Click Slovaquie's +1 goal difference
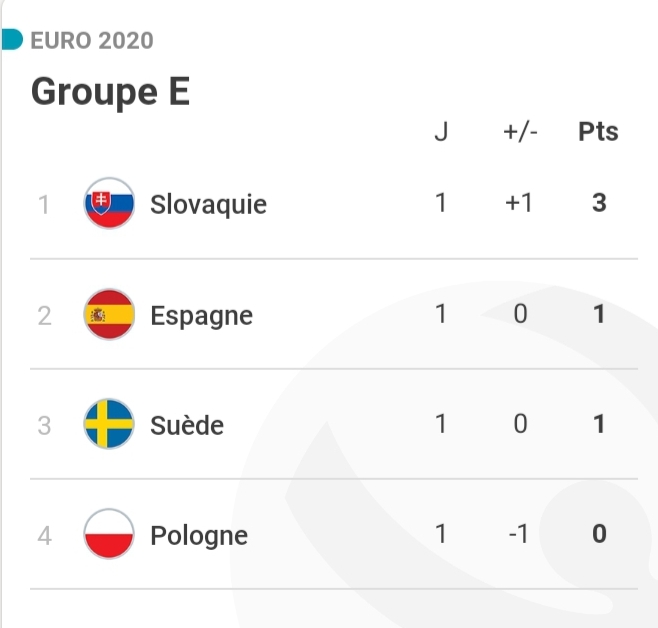The width and height of the screenshot is (658, 628). 519,203
